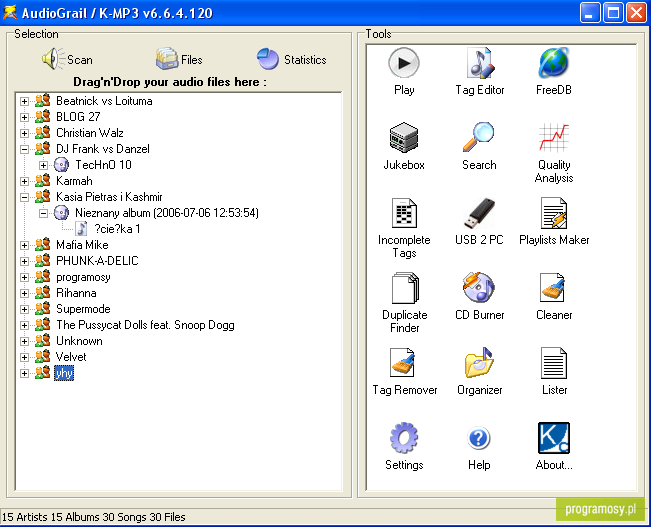Expand the Mafia Mike artist node

pos(24,245)
